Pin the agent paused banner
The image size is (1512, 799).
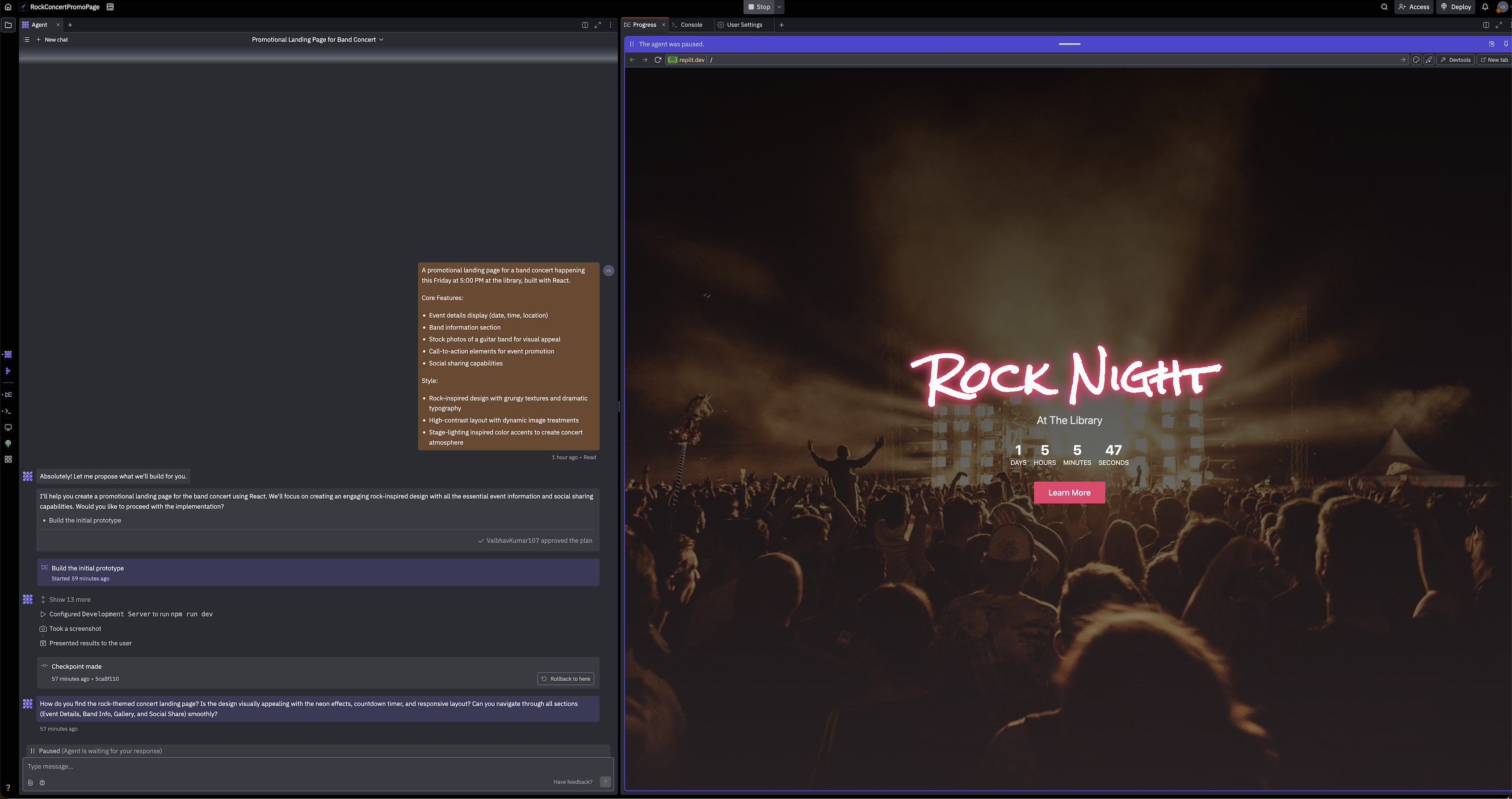1506,44
